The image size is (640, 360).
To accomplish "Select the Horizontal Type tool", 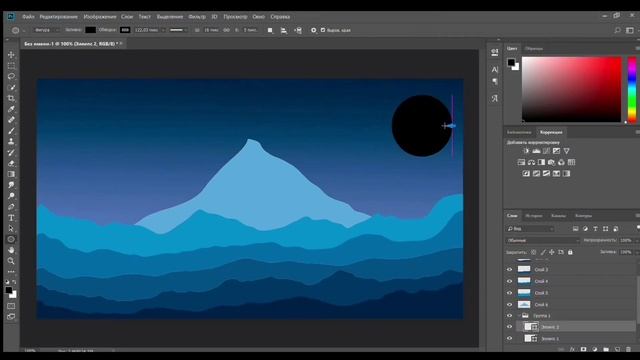I will tap(11, 218).
